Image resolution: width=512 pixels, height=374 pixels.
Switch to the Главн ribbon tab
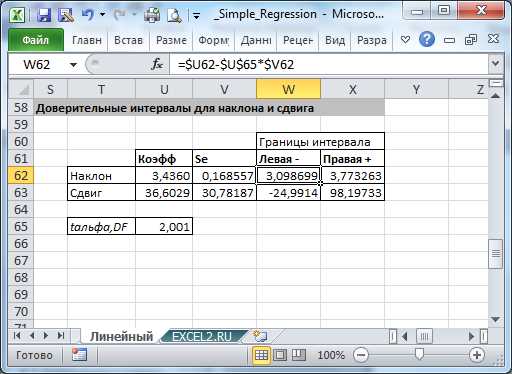tap(87, 40)
